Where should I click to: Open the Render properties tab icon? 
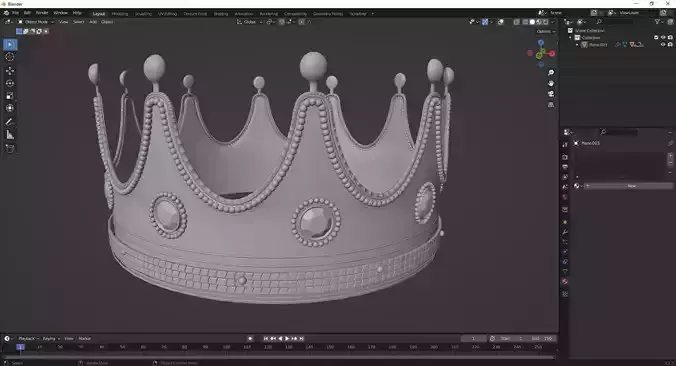(x=565, y=157)
